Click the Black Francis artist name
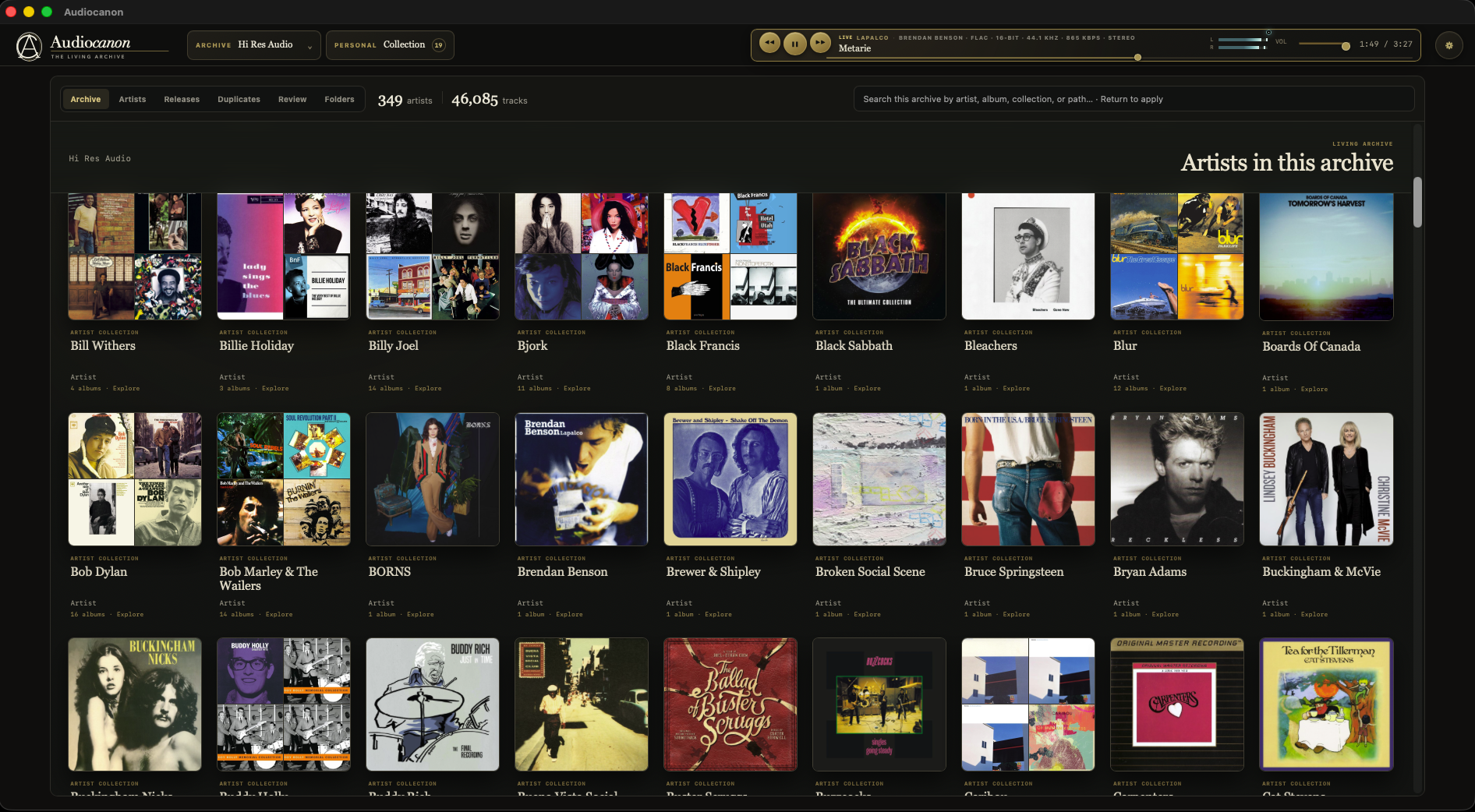Screen dimensions: 1475x812 (x=702, y=346)
